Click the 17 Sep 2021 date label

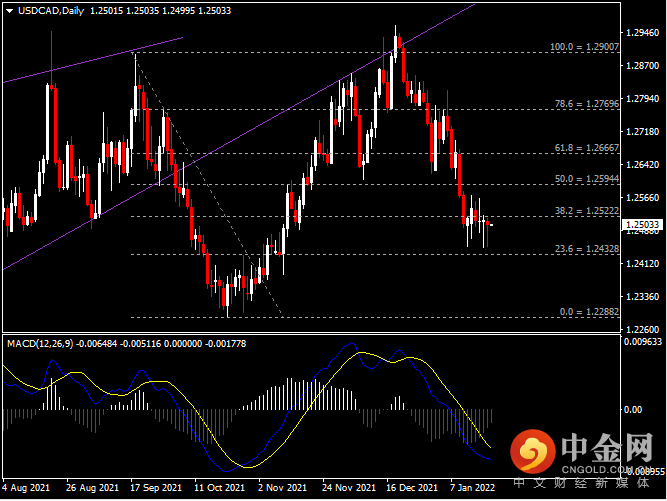click(x=156, y=487)
